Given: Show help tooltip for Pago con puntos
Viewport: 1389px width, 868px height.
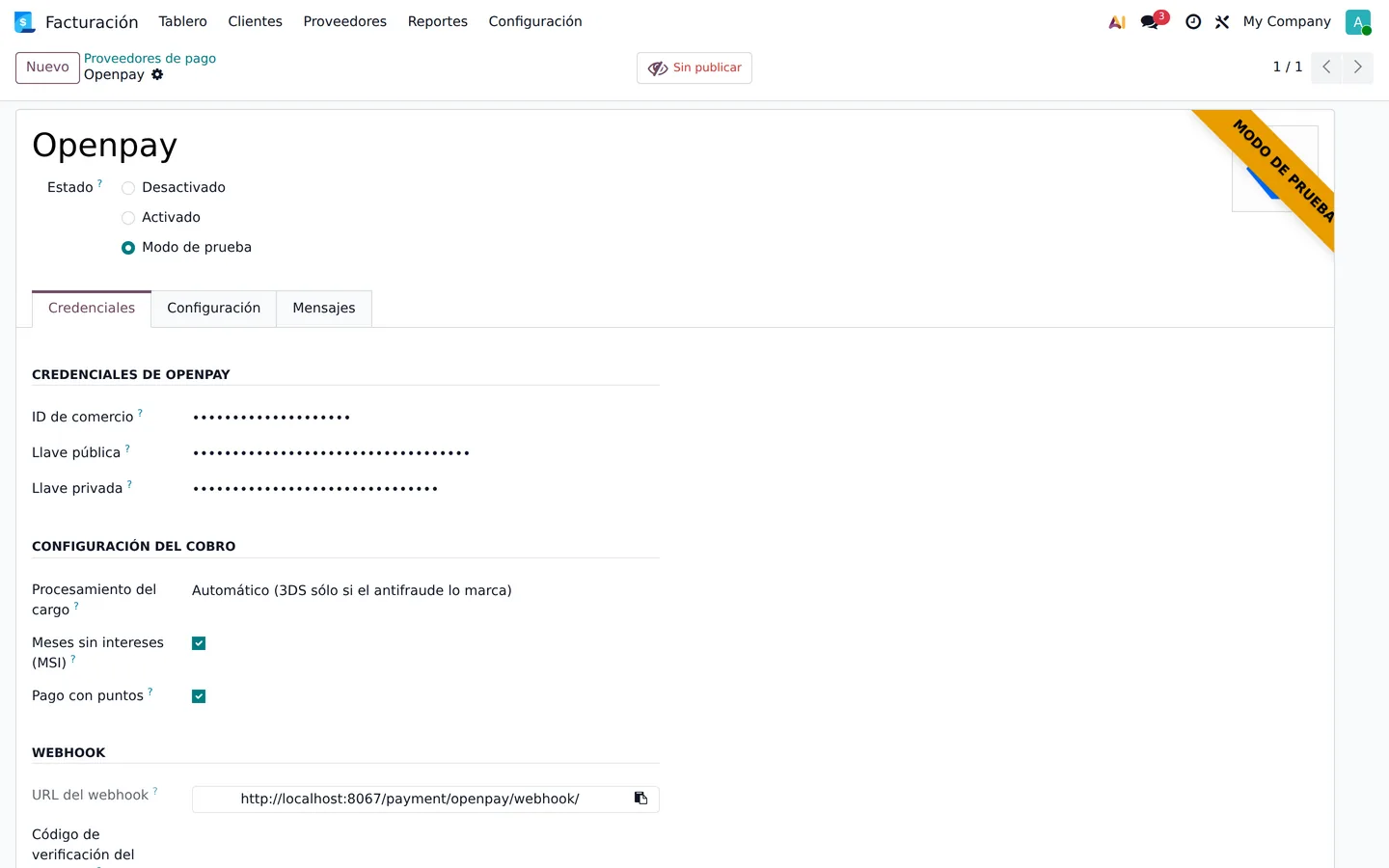Looking at the screenshot, I should point(150,692).
